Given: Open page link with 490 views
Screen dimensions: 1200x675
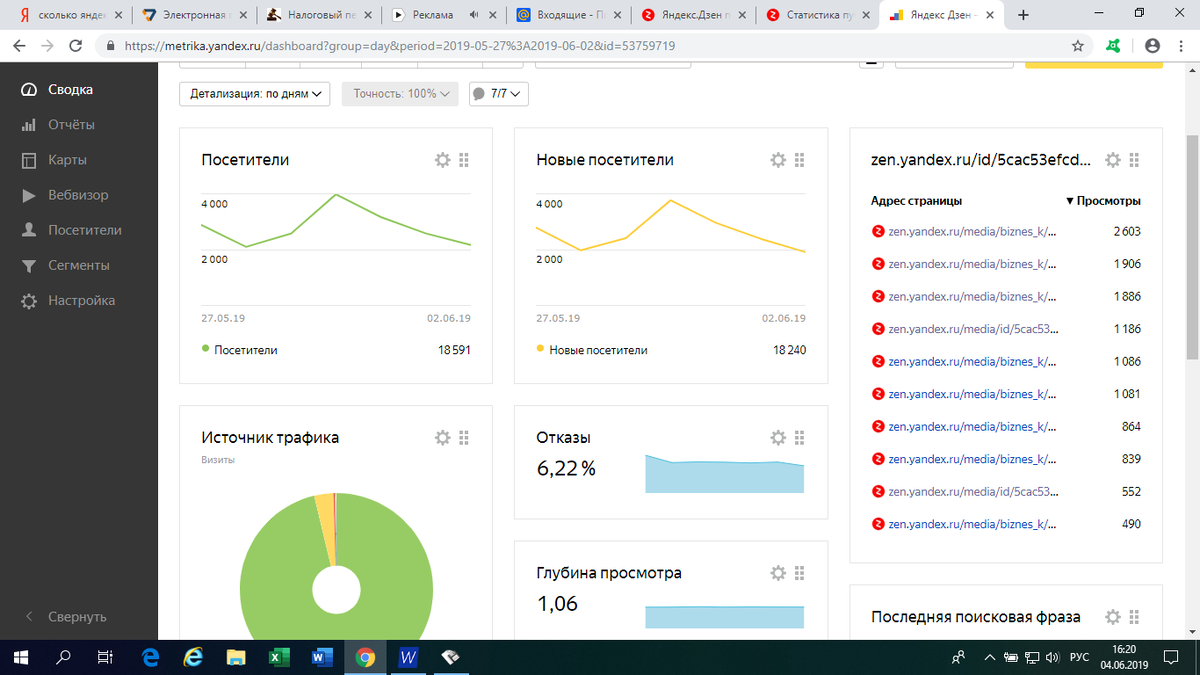Looking at the screenshot, I should point(971,524).
